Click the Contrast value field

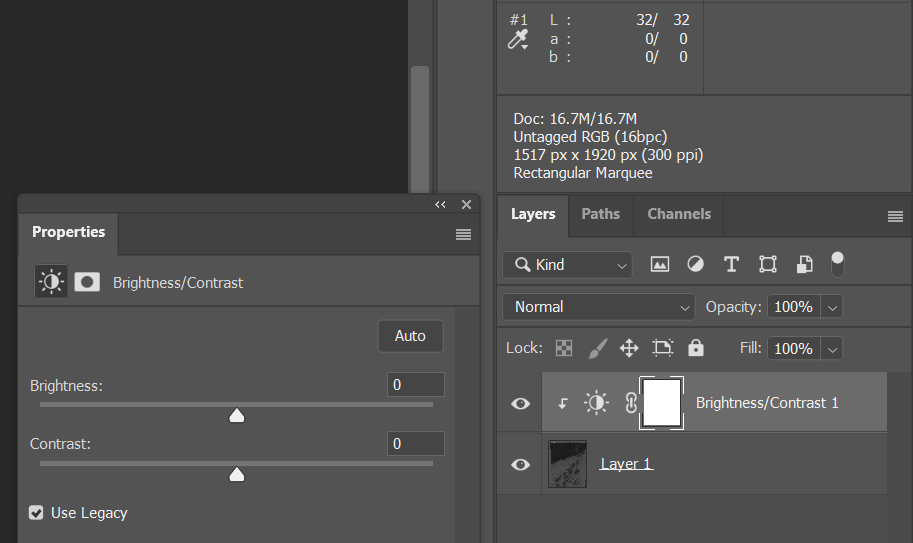click(x=416, y=443)
